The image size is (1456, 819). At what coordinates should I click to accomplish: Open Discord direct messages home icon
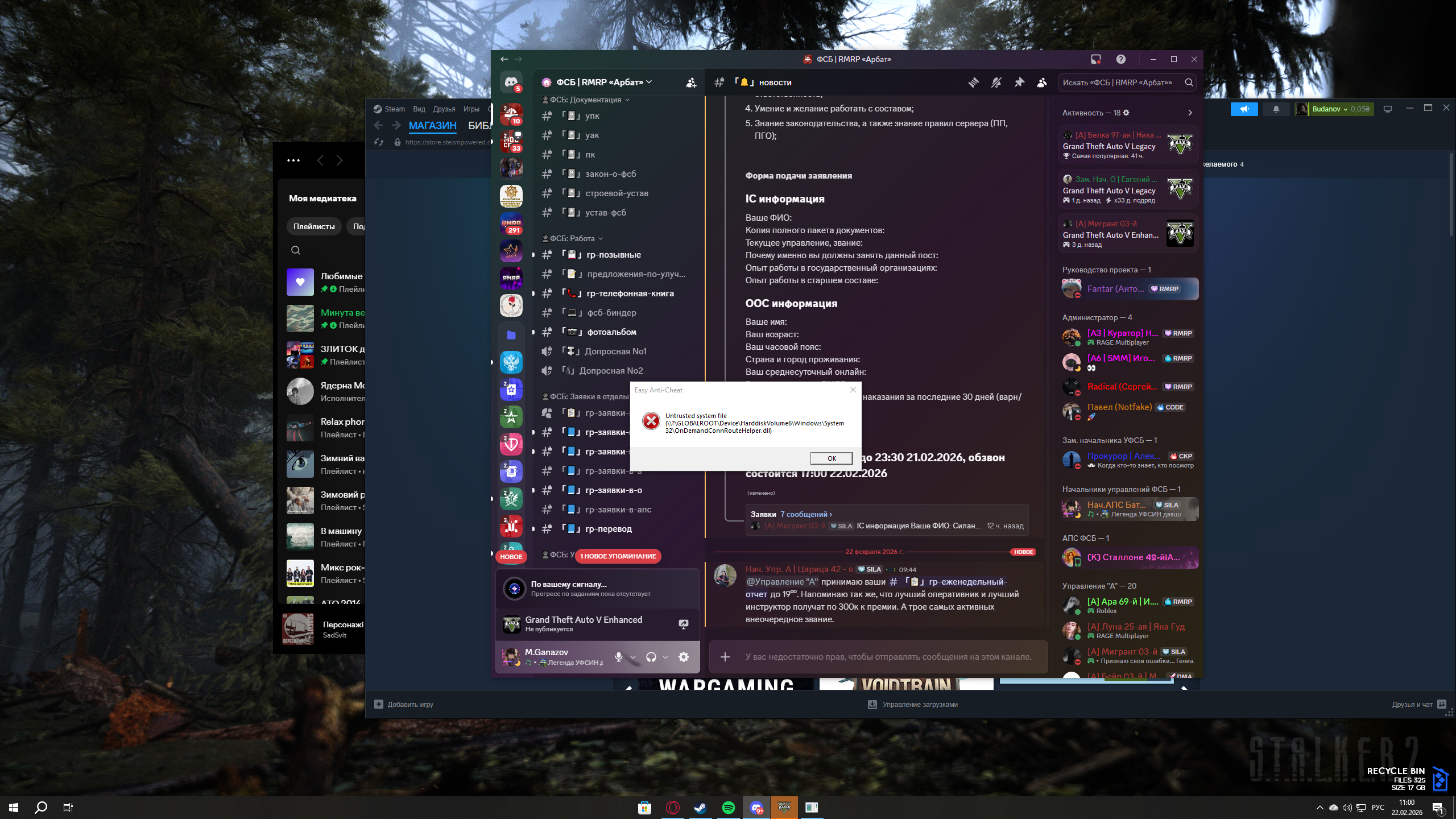[511, 82]
